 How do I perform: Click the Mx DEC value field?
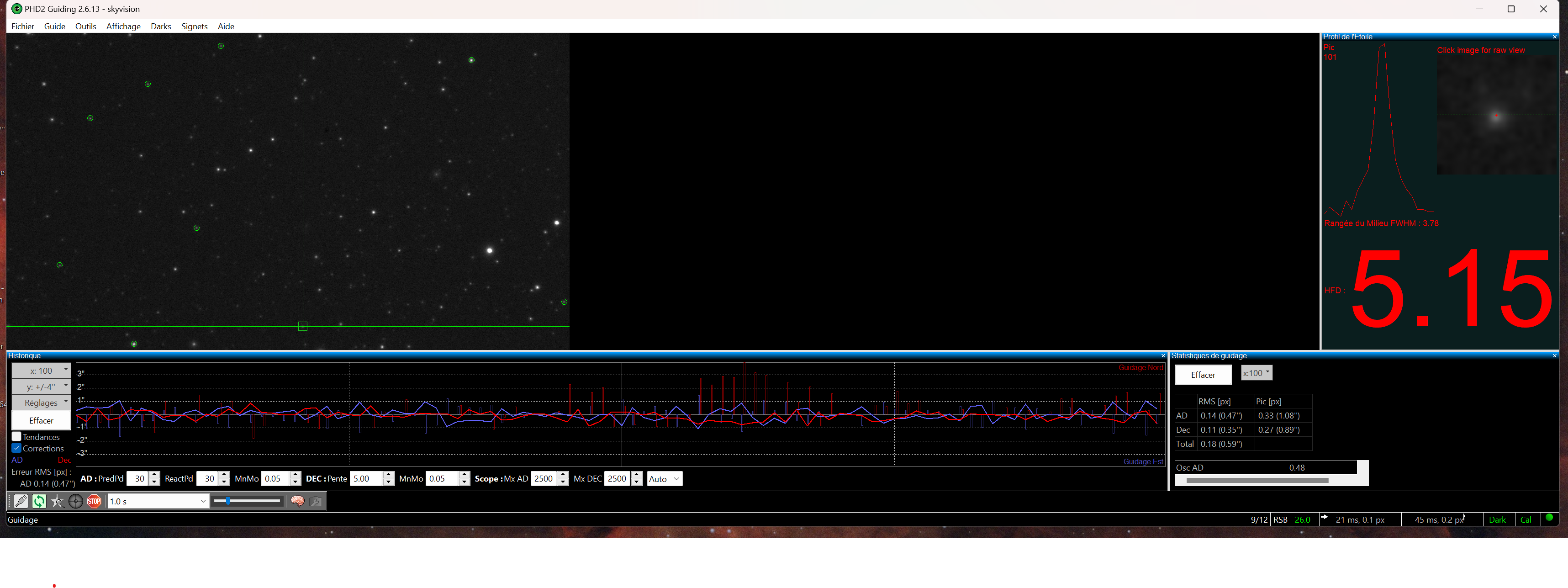click(x=618, y=478)
